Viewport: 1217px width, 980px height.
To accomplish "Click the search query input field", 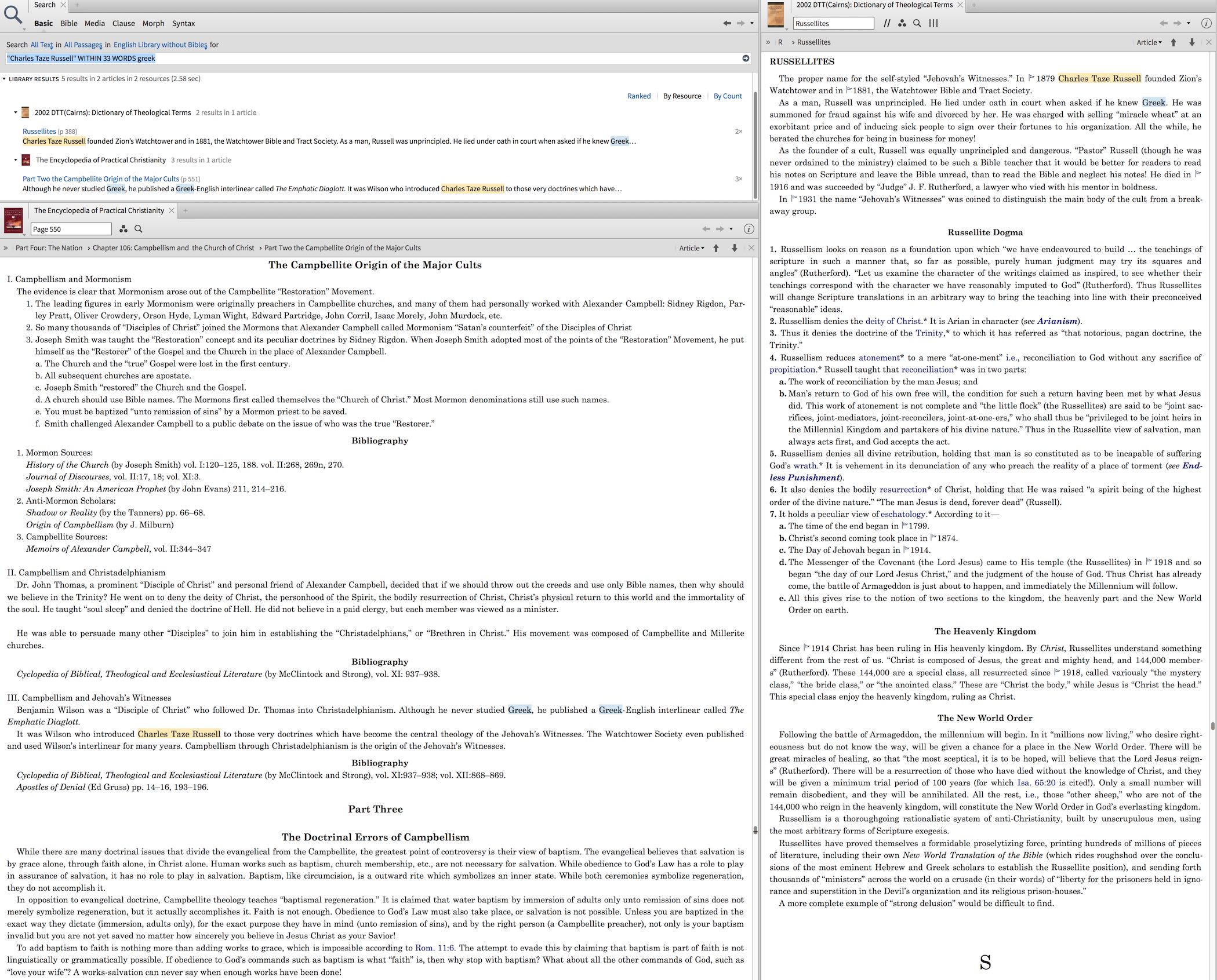I will (373, 59).
